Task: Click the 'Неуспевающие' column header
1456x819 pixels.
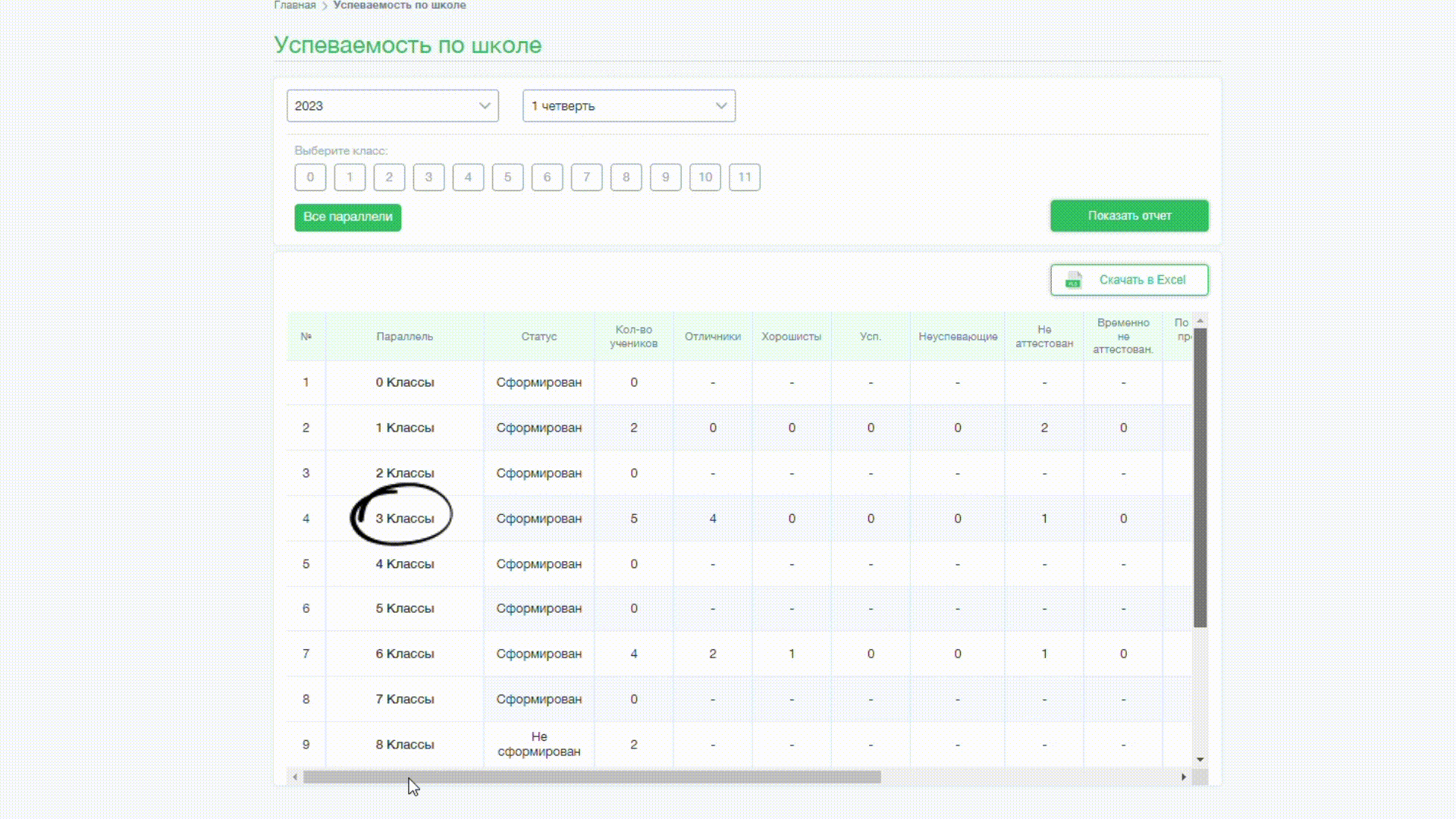Action: pos(958,337)
